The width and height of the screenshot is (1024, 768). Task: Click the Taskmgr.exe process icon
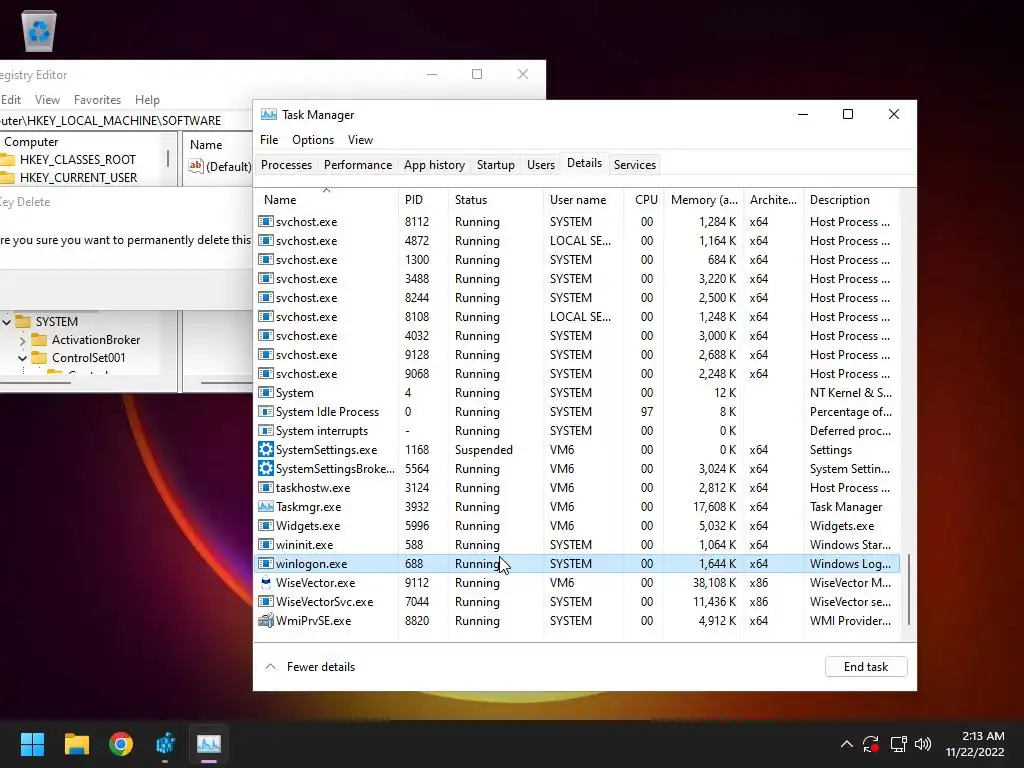[265, 506]
